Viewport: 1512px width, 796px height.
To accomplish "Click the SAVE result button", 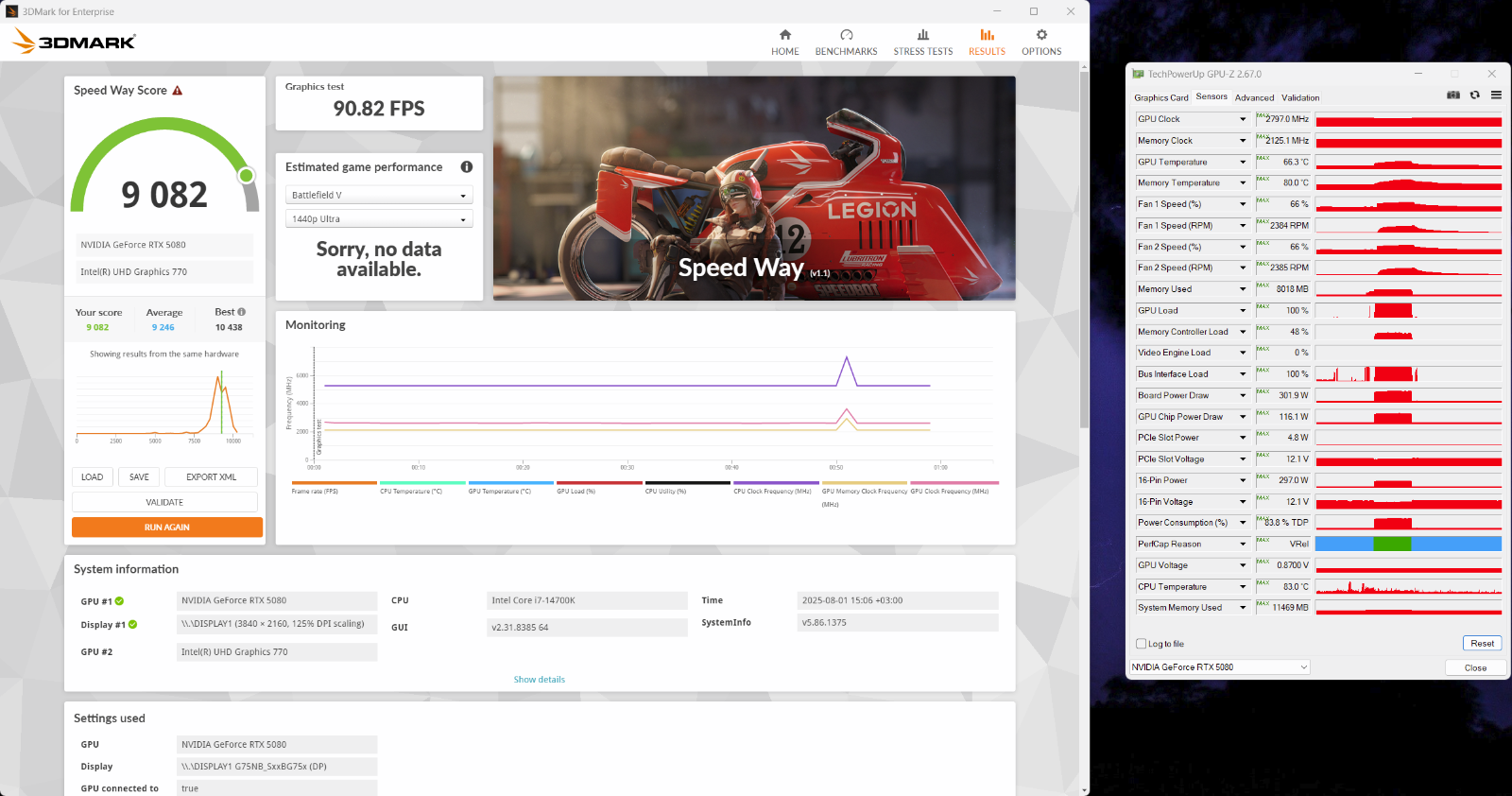I will [x=139, y=477].
